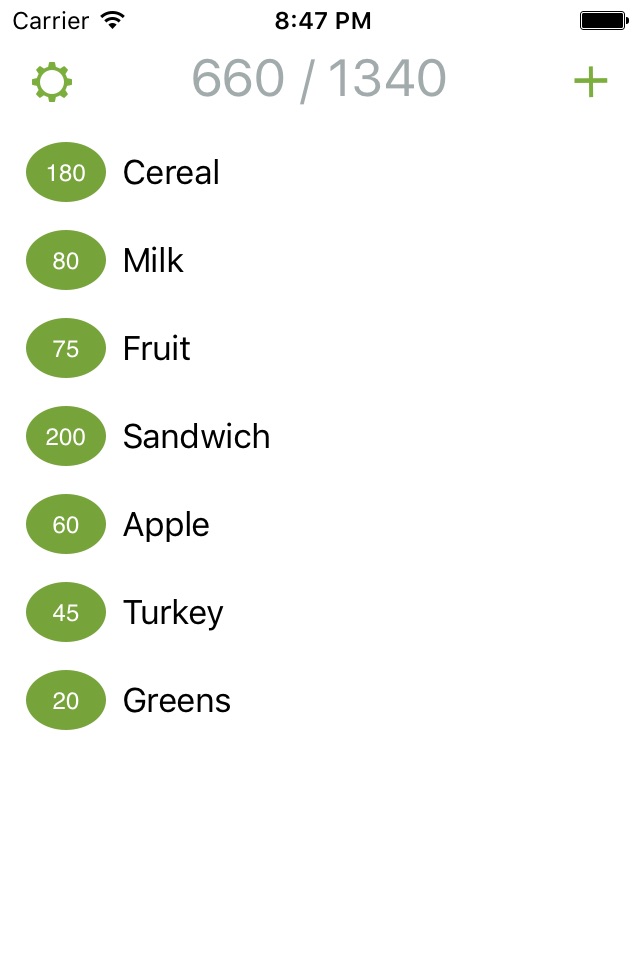640x960 pixels.
Task: Open settings with the gear icon
Action: click(x=52, y=81)
